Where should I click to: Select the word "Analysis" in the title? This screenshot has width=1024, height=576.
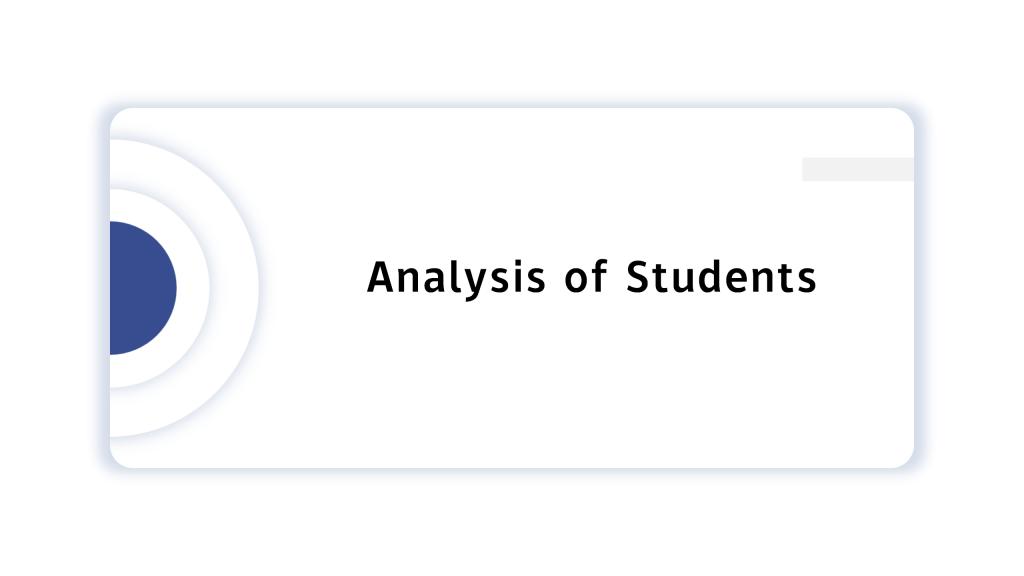pyautogui.click(x=456, y=278)
